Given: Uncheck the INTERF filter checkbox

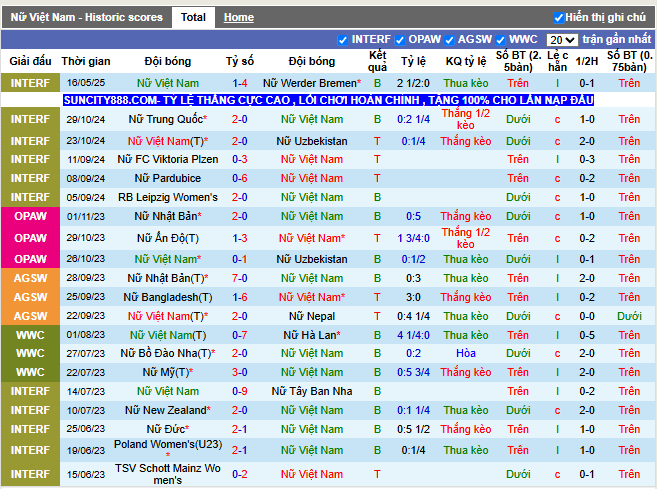Looking at the screenshot, I should (343, 40).
